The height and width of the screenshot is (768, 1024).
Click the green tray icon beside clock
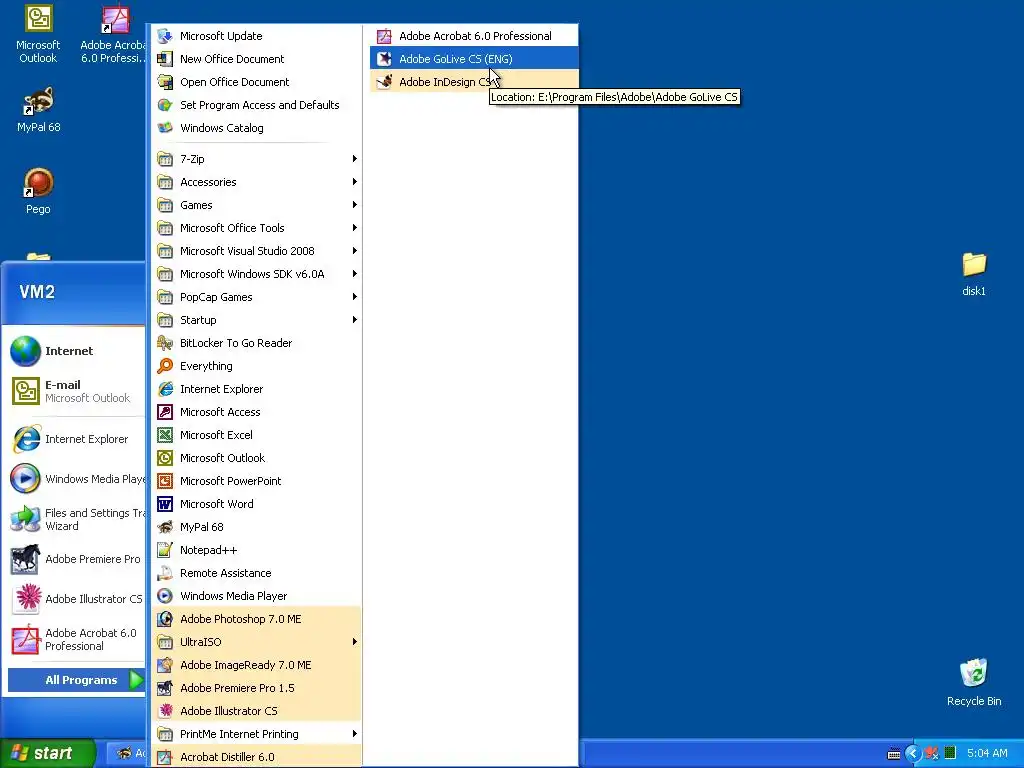click(950, 753)
